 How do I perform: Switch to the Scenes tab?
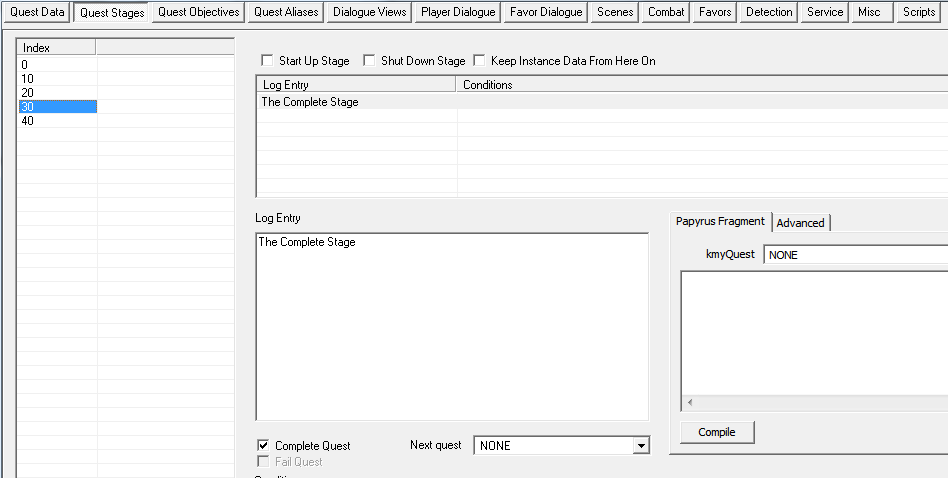pyautogui.click(x=615, y=12)
